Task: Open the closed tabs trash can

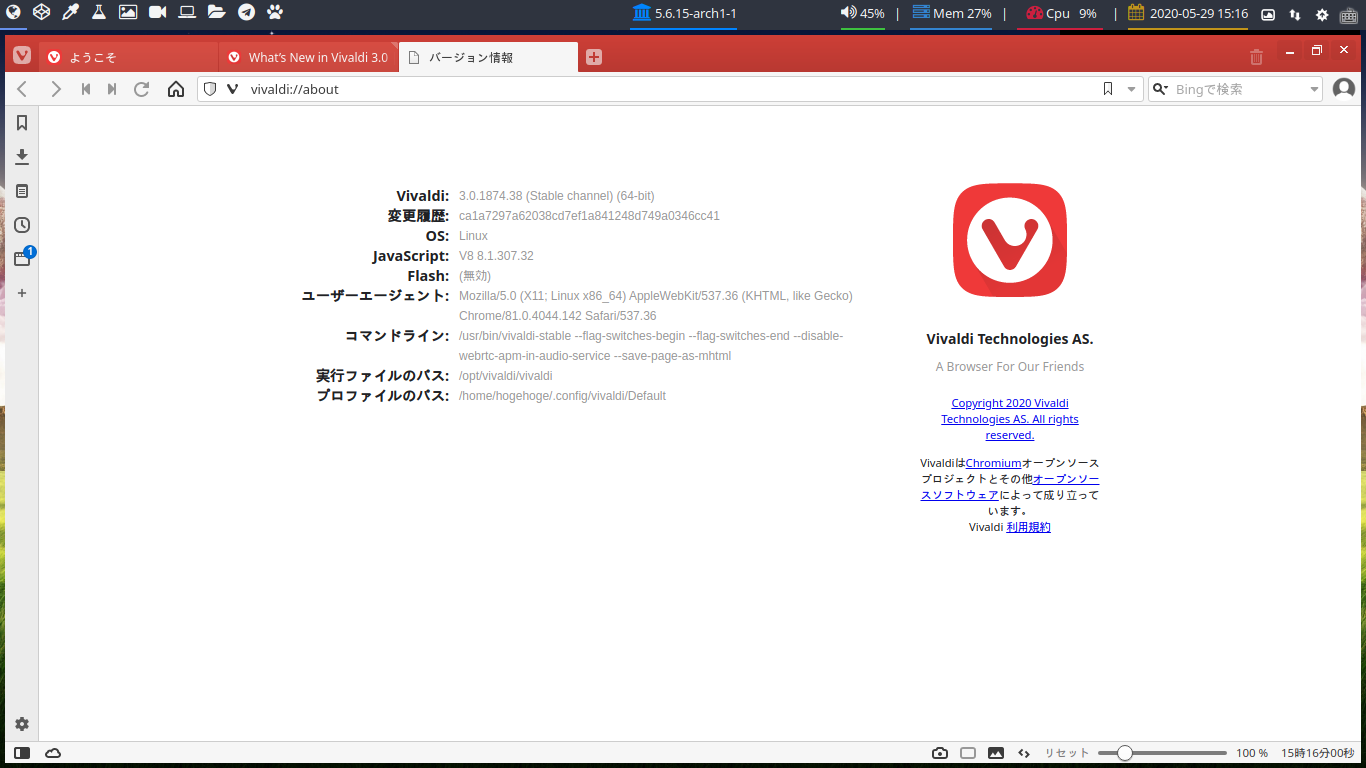Action: click(x=1256, y=57)
